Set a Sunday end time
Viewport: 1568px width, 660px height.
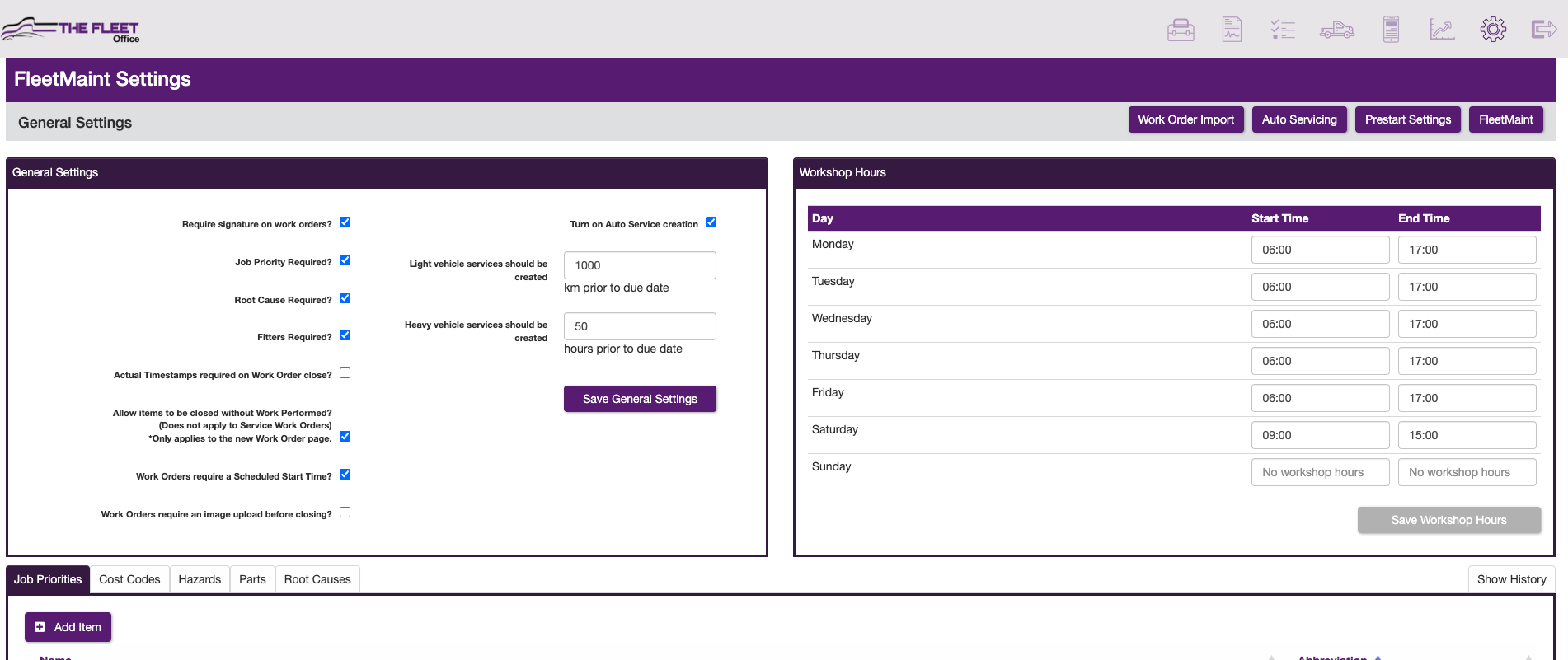1467,472
